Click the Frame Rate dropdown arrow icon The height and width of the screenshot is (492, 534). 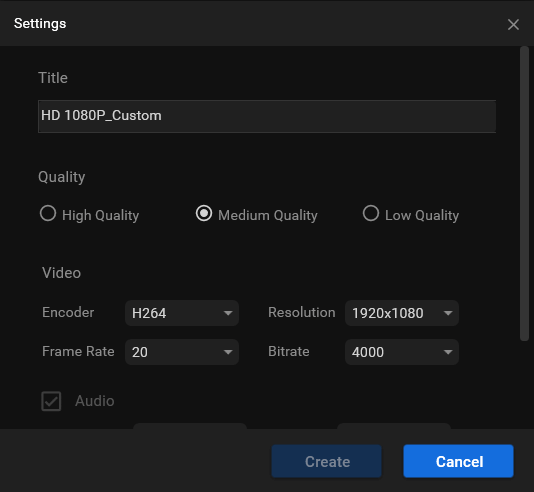pos(228,352)
